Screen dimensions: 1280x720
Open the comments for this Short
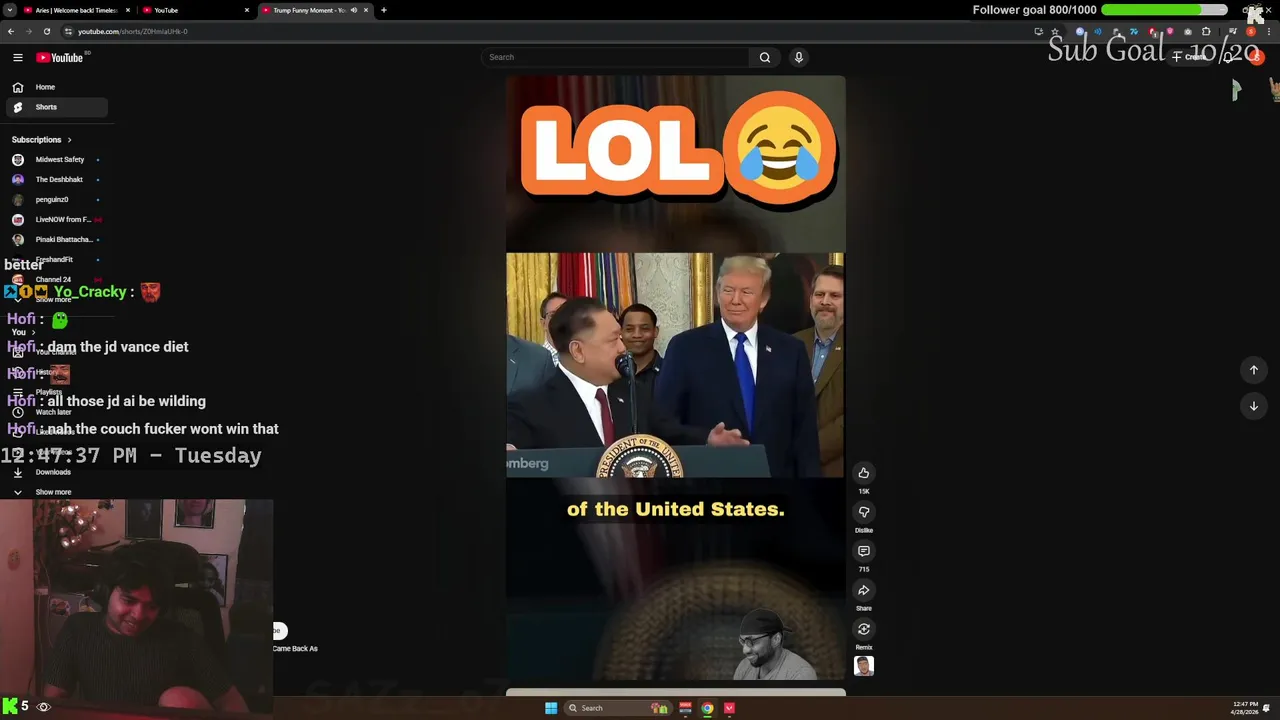pyautogui.click(x=864, y=551)
